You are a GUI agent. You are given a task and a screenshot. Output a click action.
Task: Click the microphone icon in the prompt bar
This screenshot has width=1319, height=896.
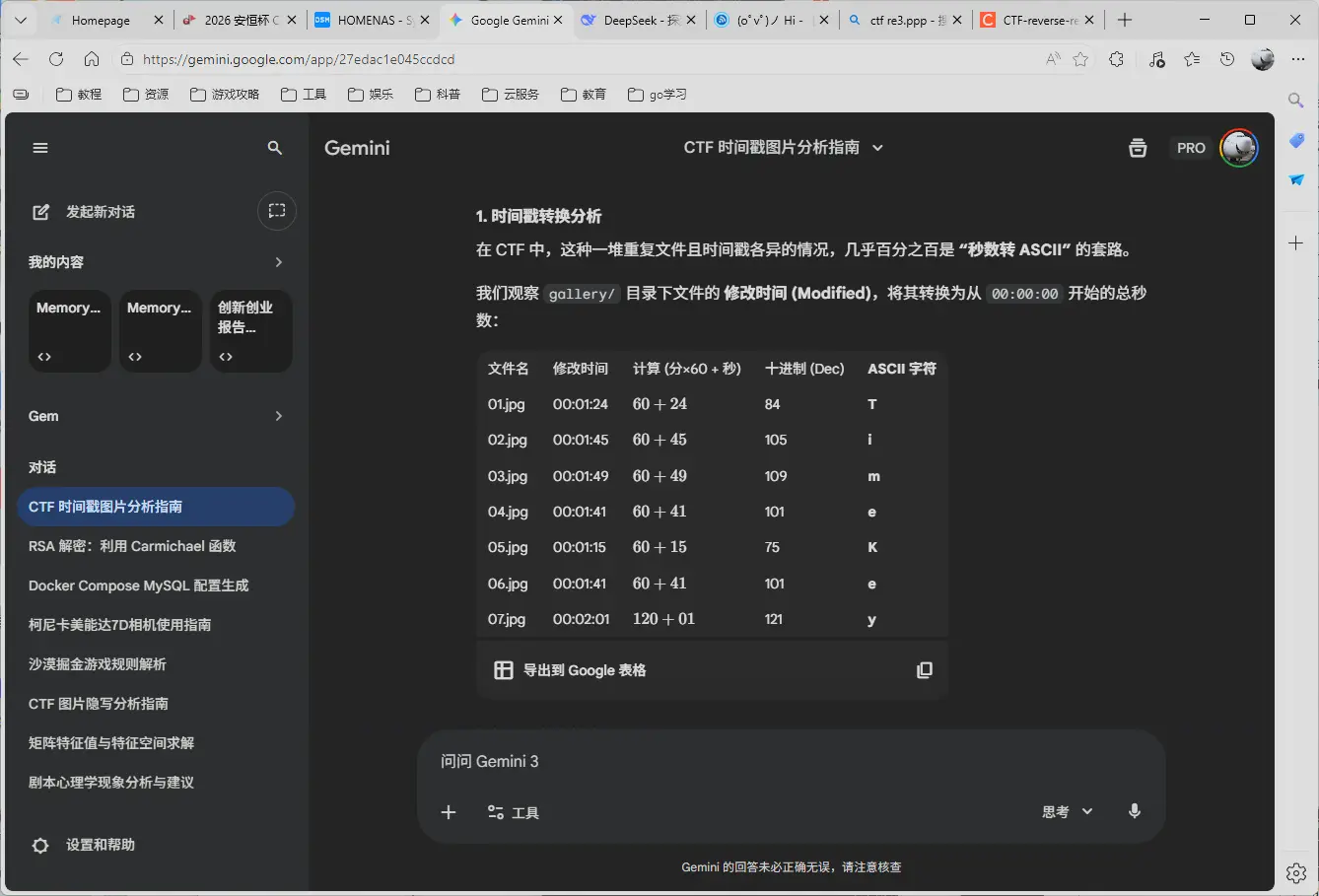(1134, 811)
